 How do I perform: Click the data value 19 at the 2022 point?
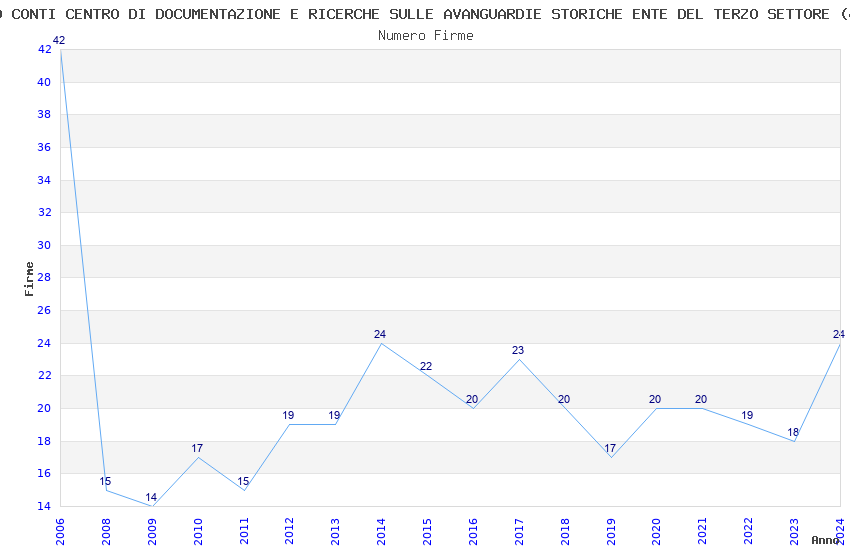click(x=747, y=416)
